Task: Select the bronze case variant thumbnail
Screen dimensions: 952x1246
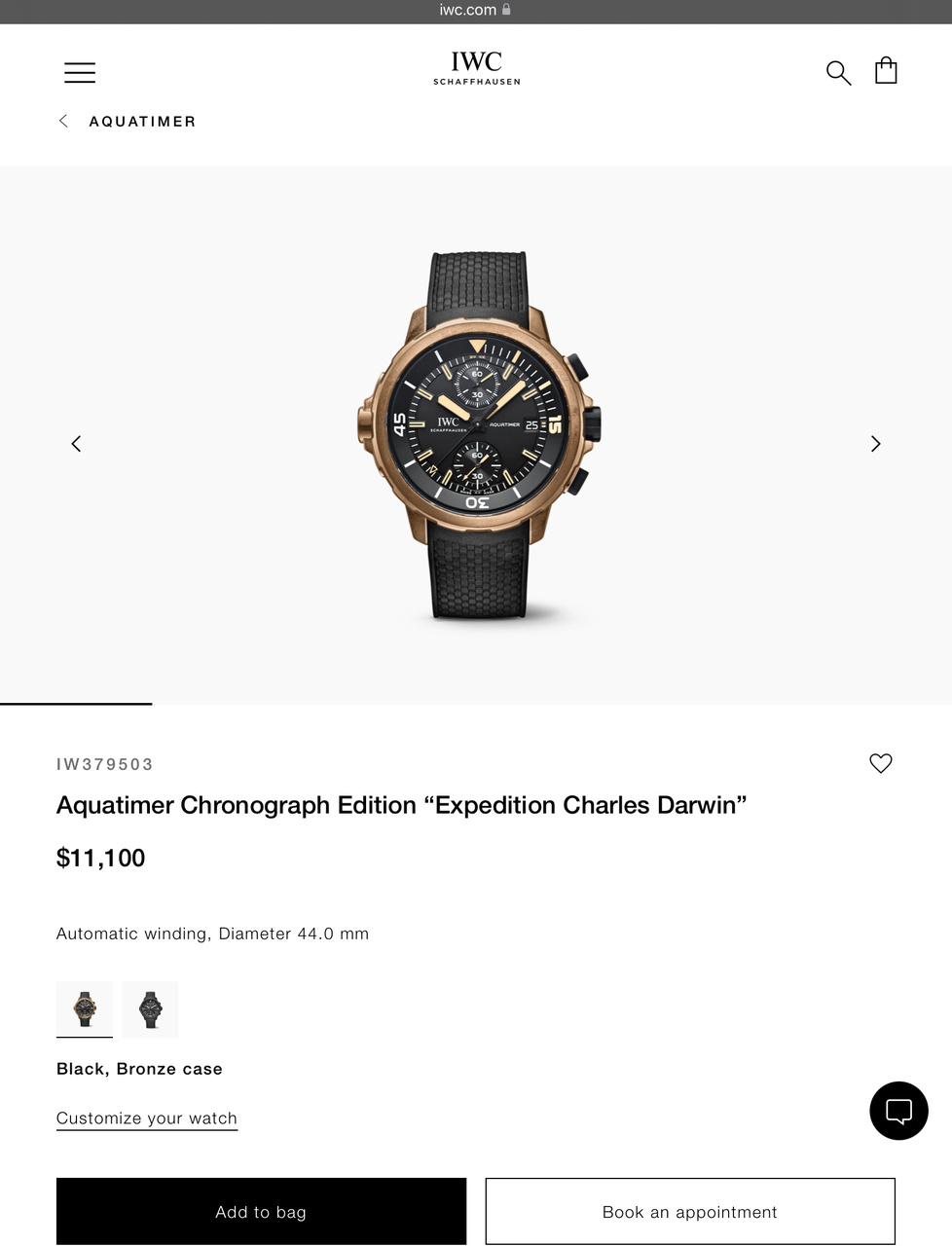Action: (x=85, y=1009)
